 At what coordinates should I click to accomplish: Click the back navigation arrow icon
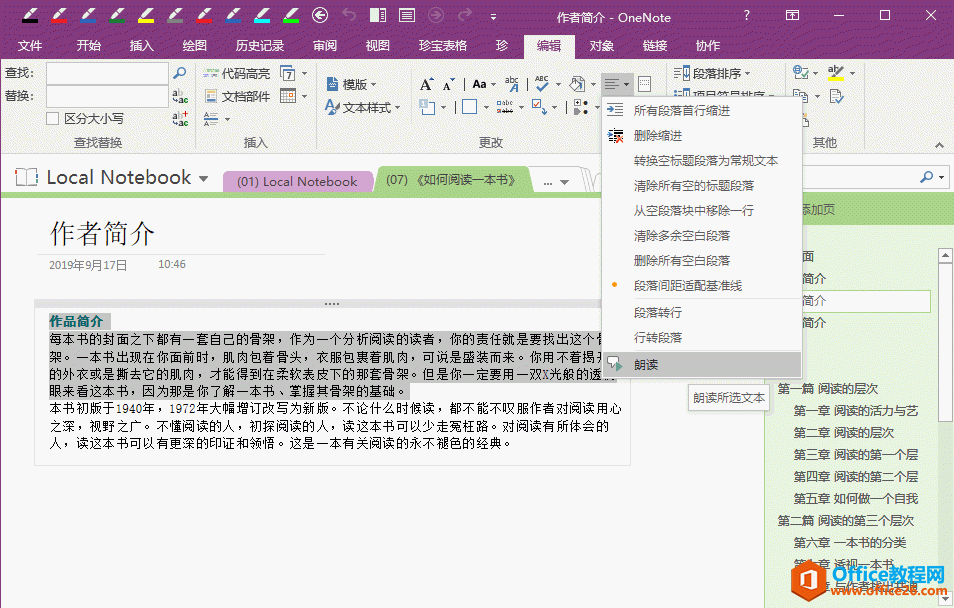319,16
